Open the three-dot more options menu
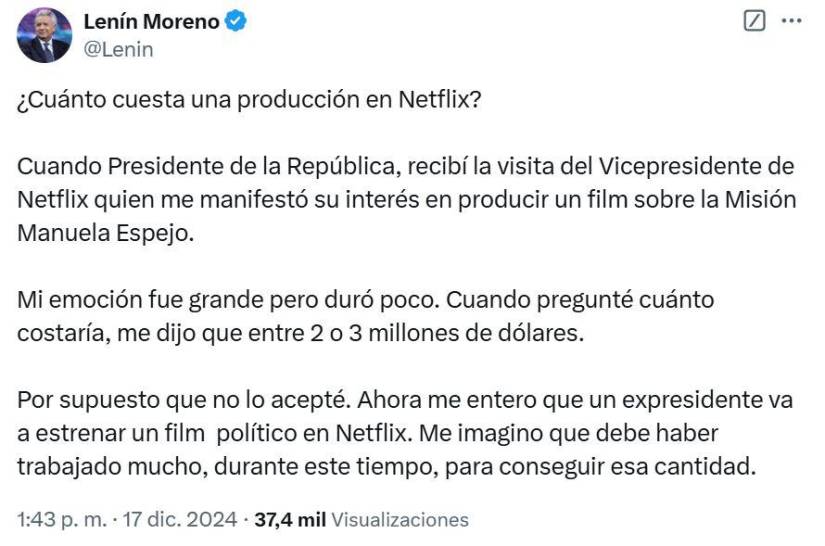Screen dimensions: 825x546 [791, 21]
